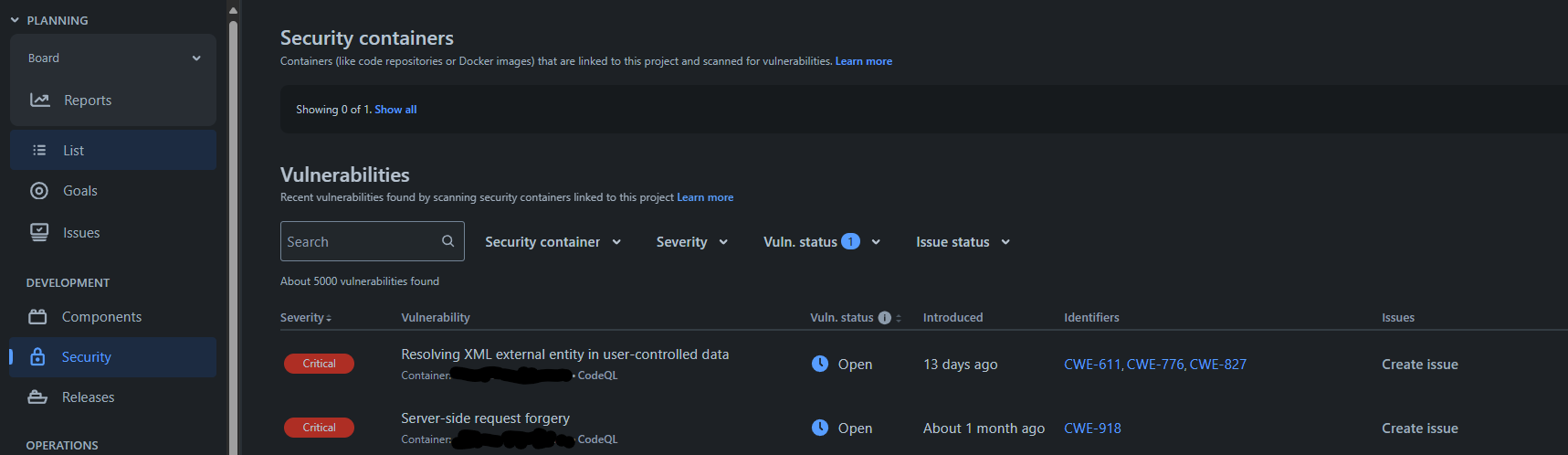Collapse the PLANNING section
Image resolution: width=1568 pixels, height=455 pixels.
(x=15, y=20)
